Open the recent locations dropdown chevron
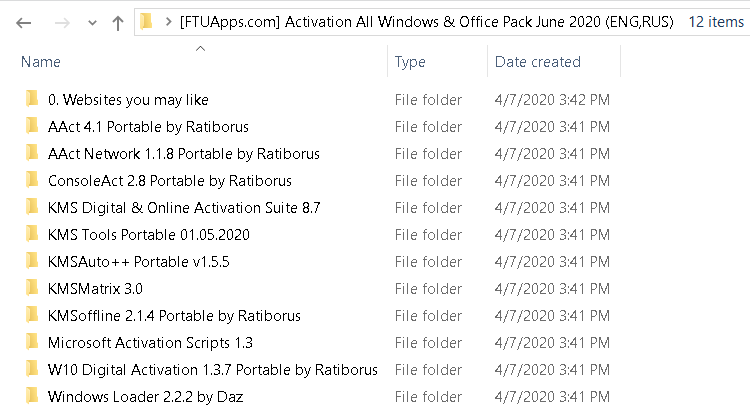The width and height of the screenshot is (750, 420). pyautogui.click(x=91, y=22)
